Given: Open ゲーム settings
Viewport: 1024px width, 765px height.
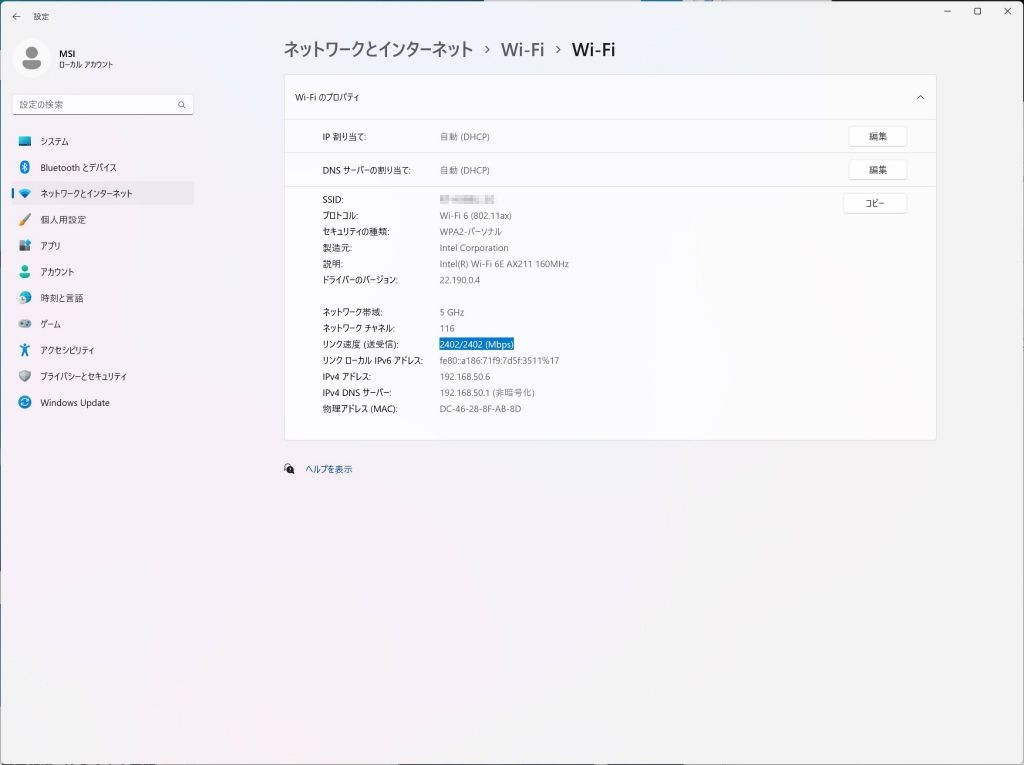Looking at the screenshot, I should (103, 324).
